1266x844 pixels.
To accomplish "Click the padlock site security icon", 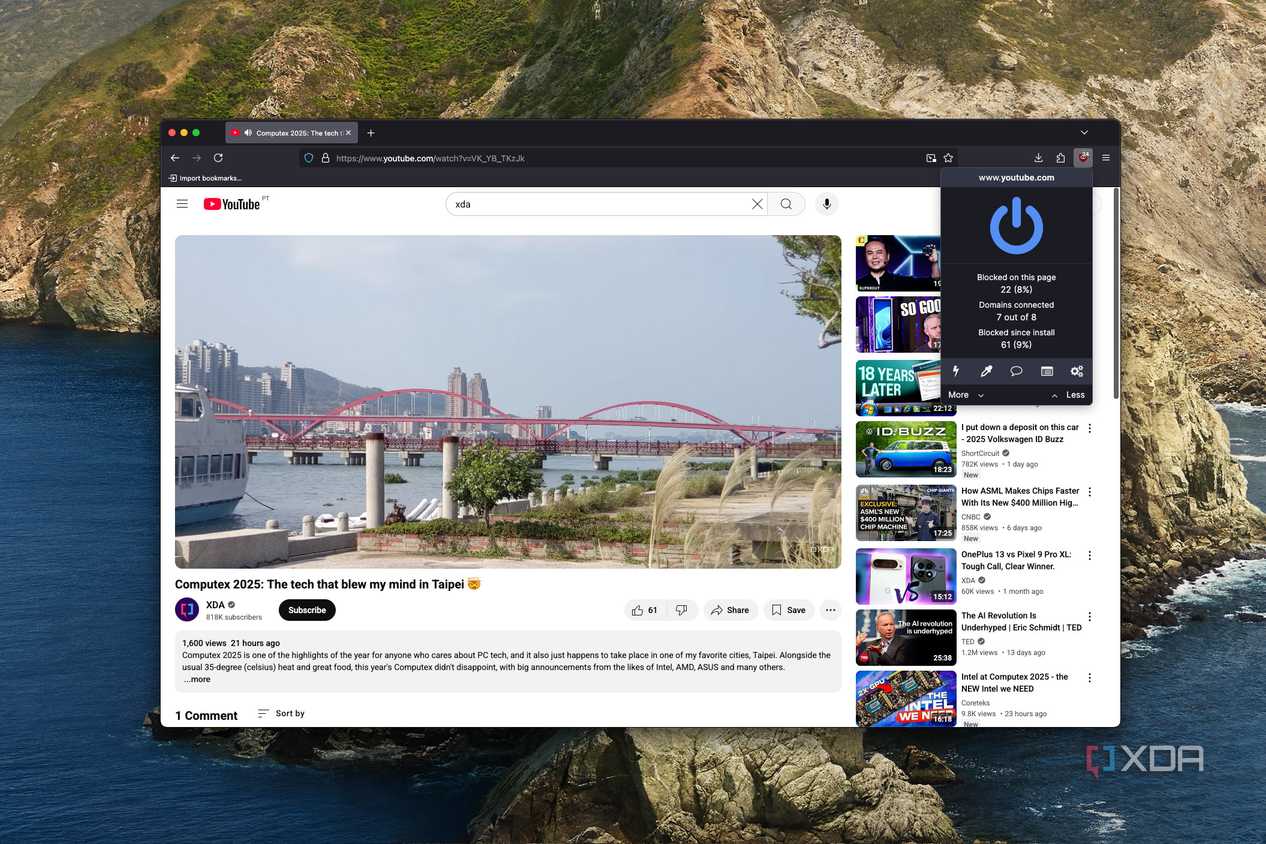I will (x=325, y=158).
